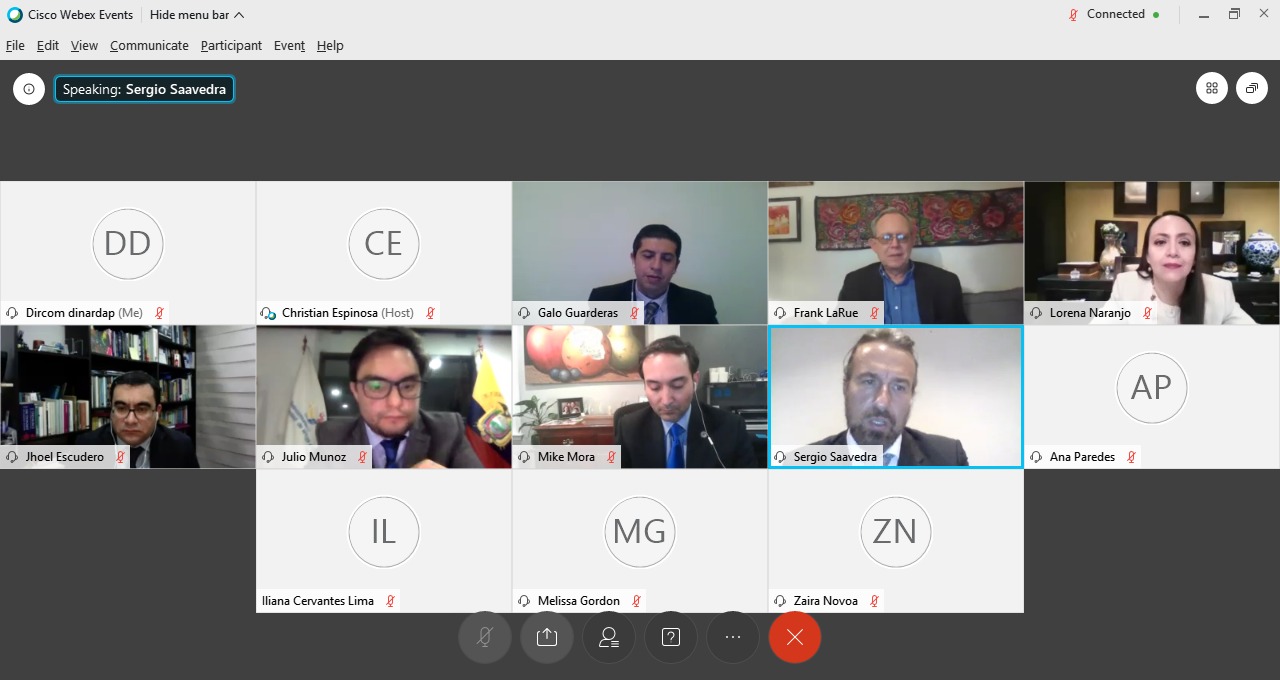This screenshot has width=1280, height=680.
Task: Unmute the microphone in bottom toolbar
Action: (485, 637)
